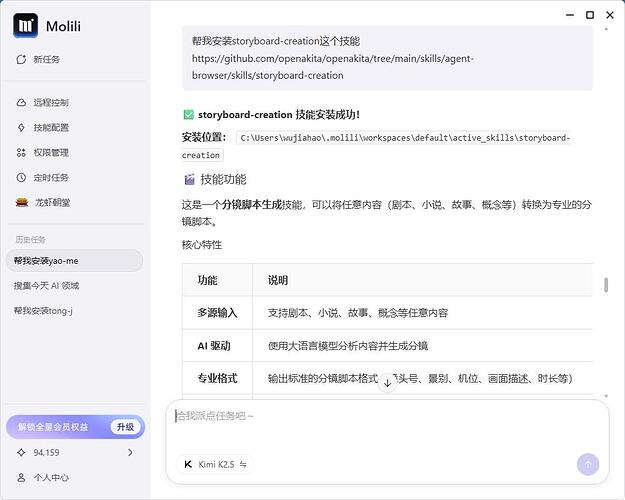The height and width of the screenshot is (500, 625).
Task: Click the chat vertical scrollbar thumb
Action: click(606, 285)
